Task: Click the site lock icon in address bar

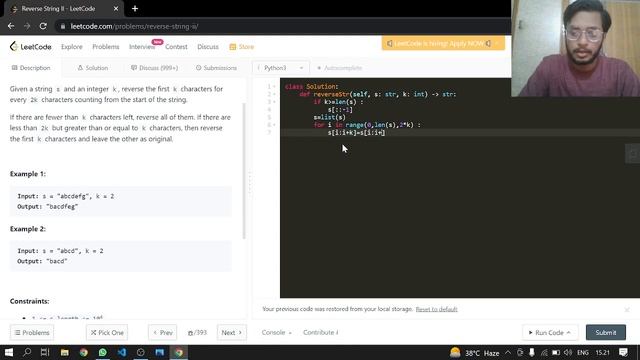Action: click(x=62, y=27)
